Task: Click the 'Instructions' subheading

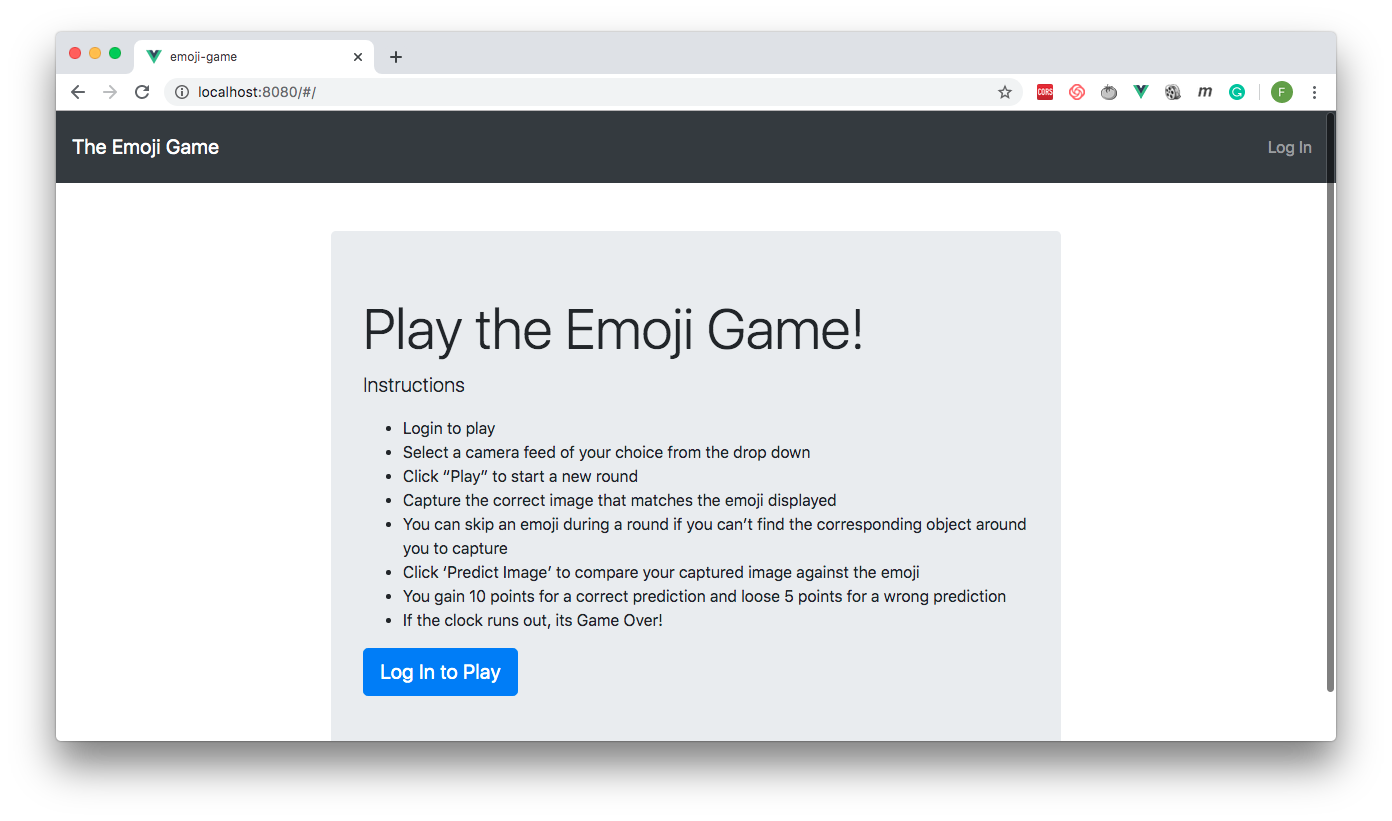Action: coord(414,385)
